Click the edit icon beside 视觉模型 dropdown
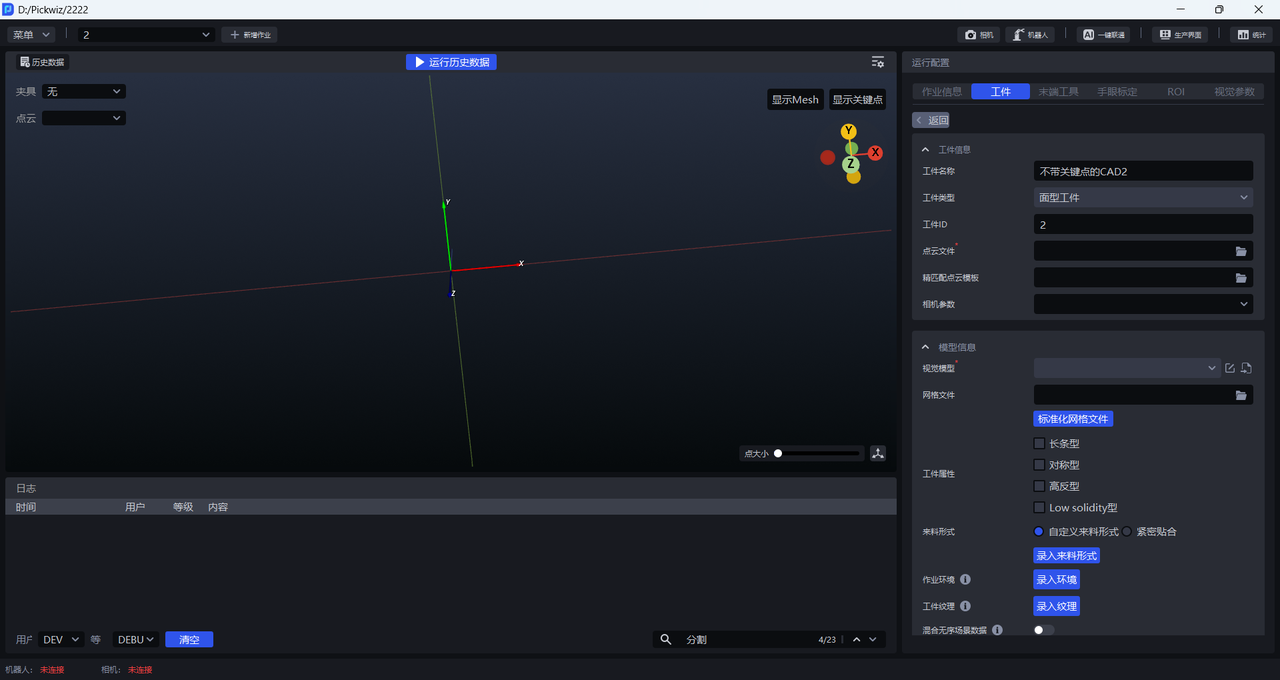 (x=1230, y=368)
